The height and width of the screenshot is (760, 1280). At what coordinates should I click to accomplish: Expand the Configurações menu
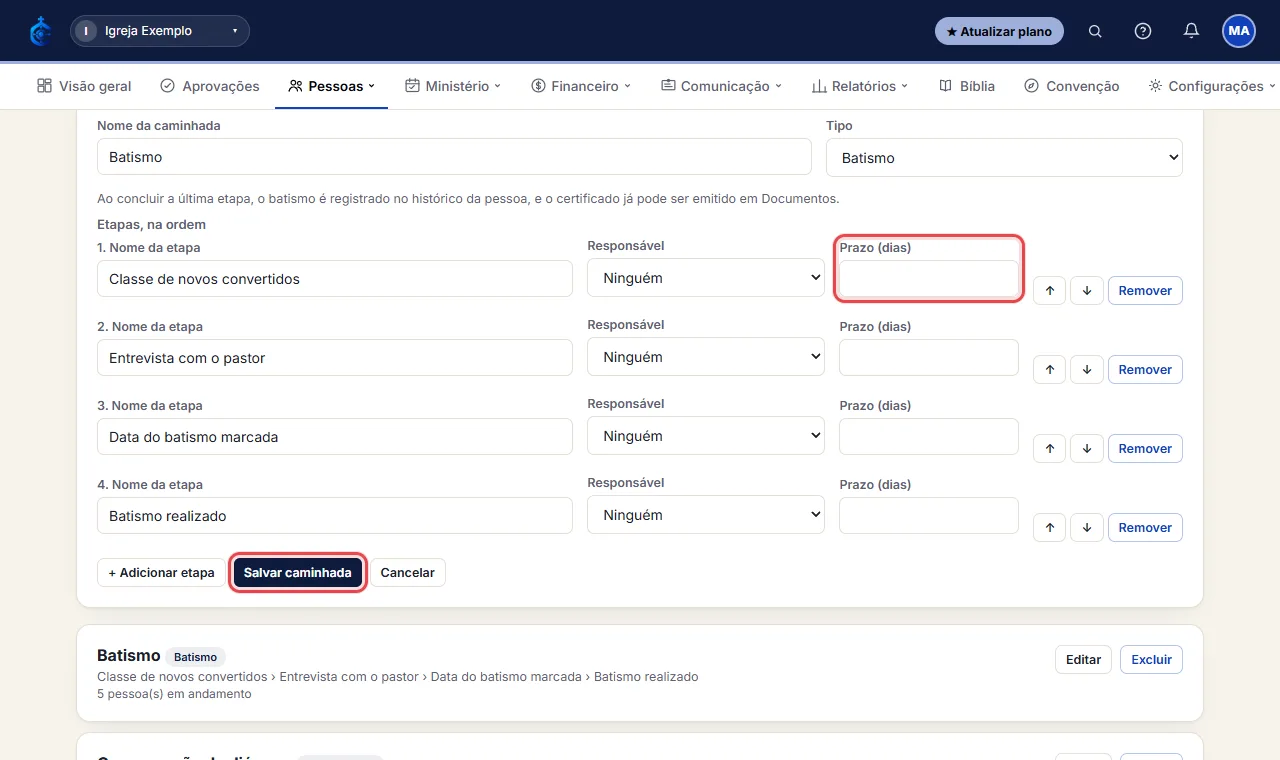click(1212, 86)
